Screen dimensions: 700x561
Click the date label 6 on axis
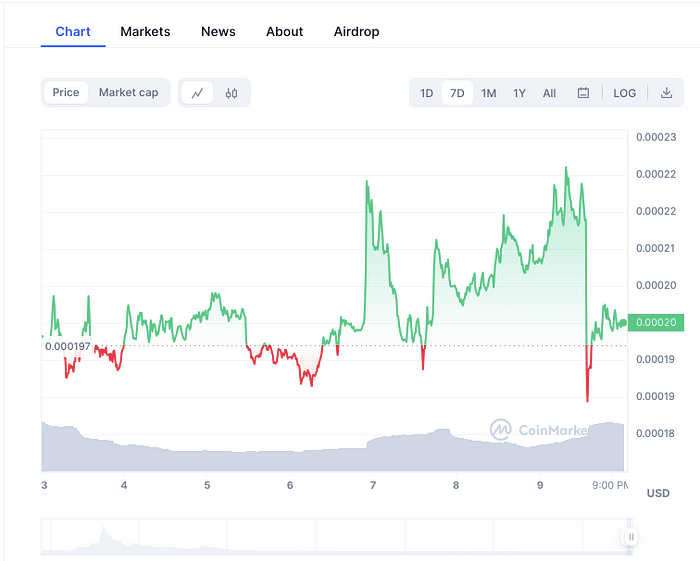290,485
